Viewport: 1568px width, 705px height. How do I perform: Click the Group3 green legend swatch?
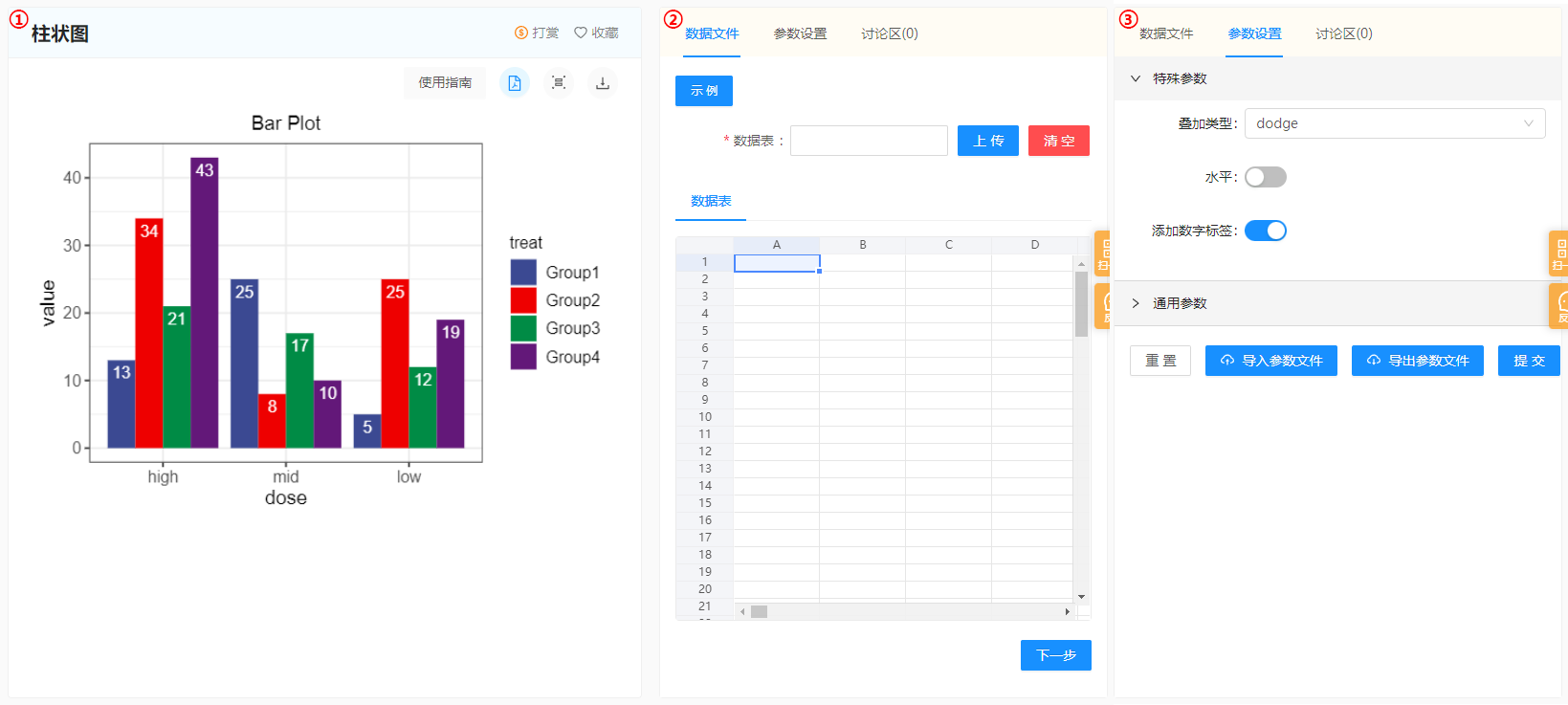[523, 328]
